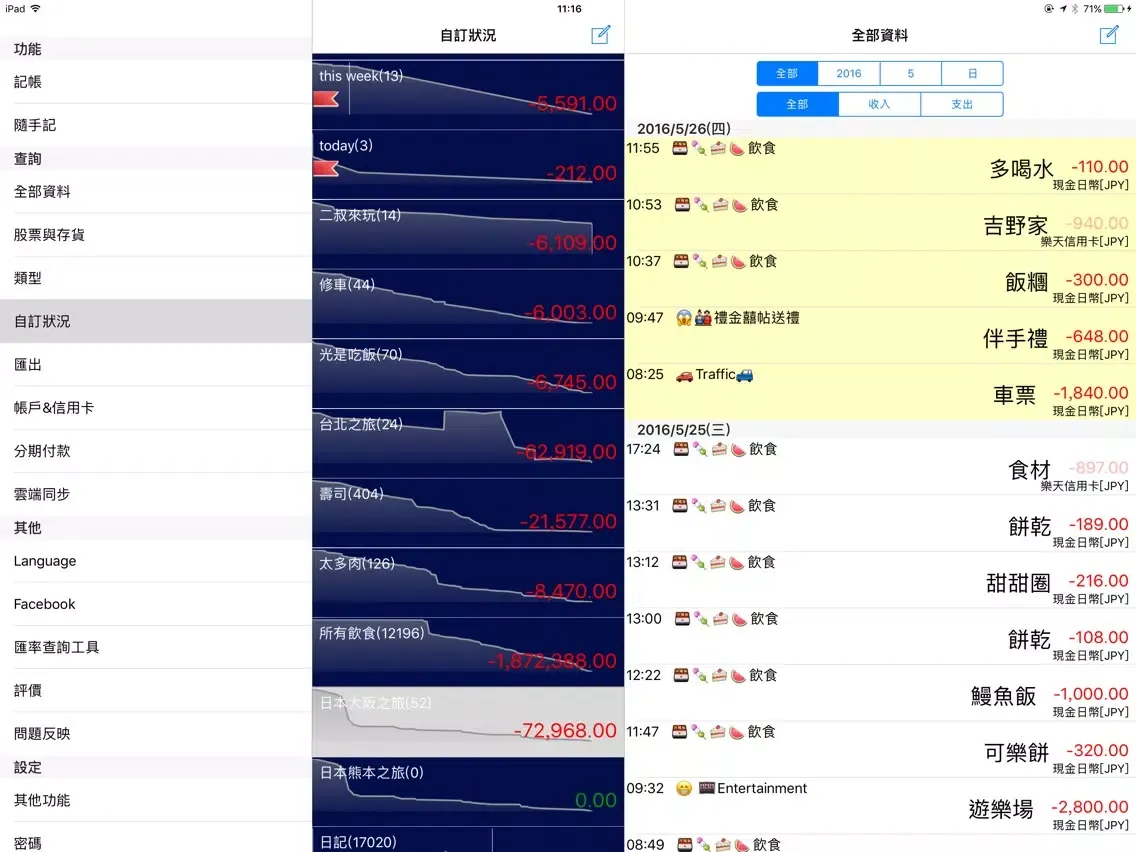Open 股票與存貨 in the sidebar
This screenshot has height=852, width=1136.
tap(156, 235)
